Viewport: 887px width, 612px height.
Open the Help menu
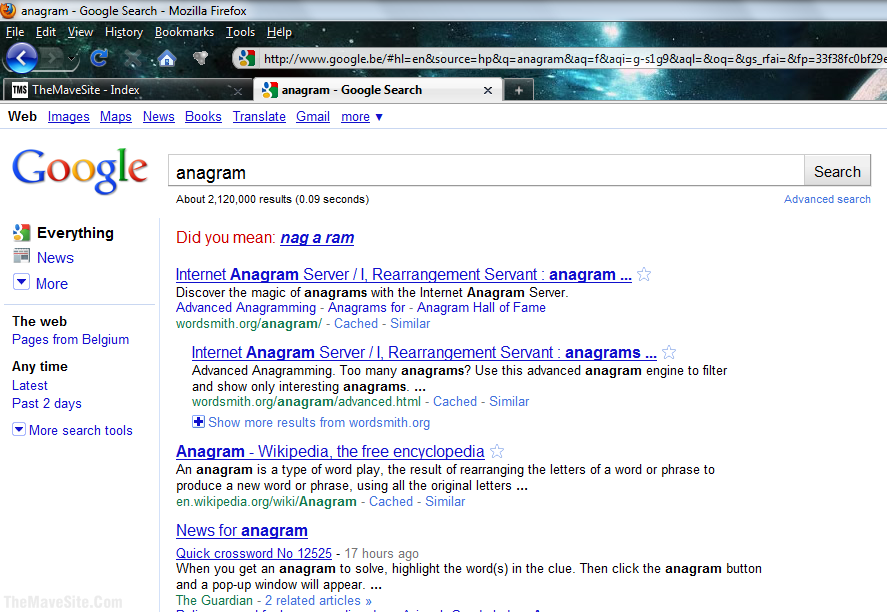click(279, 32)
